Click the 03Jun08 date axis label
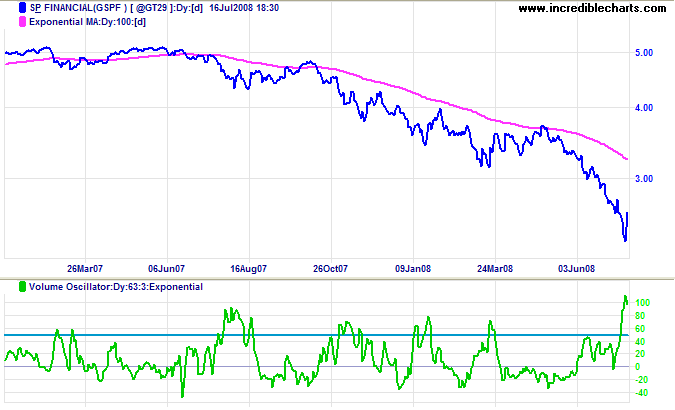The width and height of the screenshot is (675, 410). 576,269
